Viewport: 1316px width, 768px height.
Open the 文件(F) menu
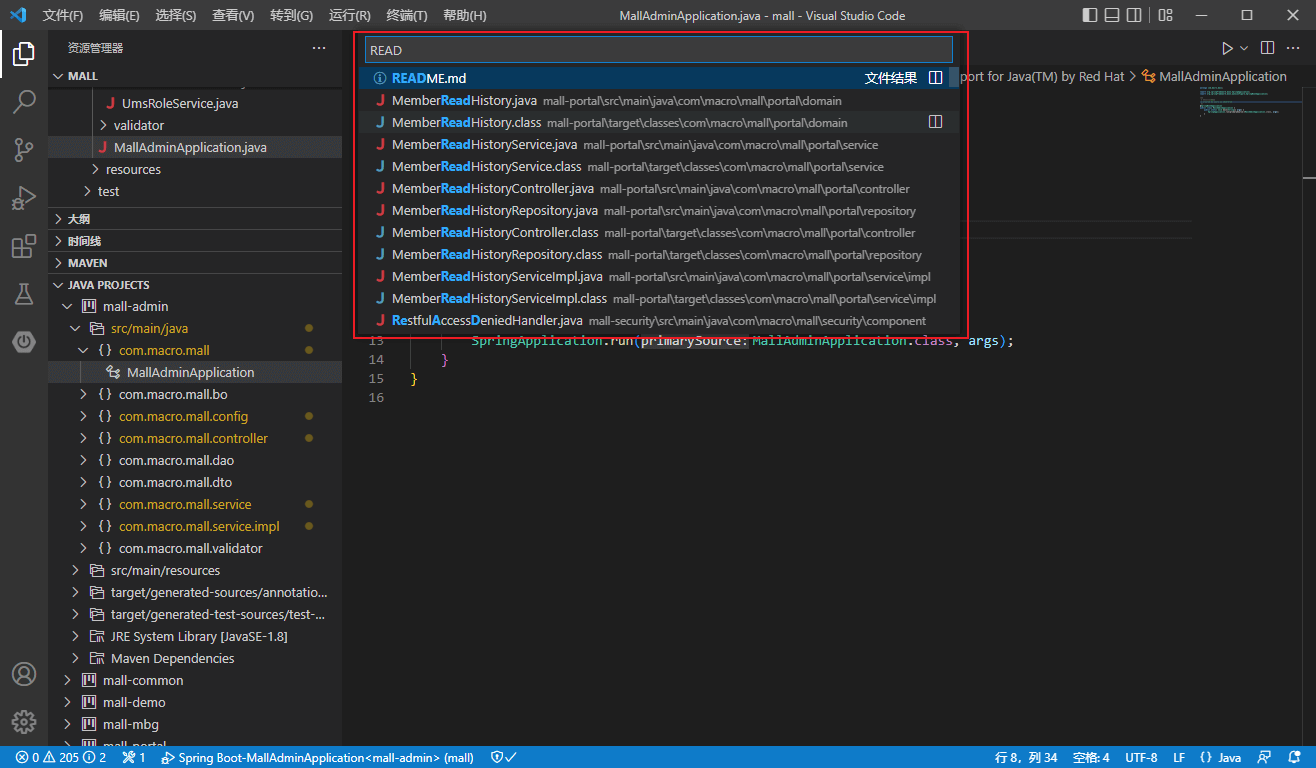click(63, 15)
